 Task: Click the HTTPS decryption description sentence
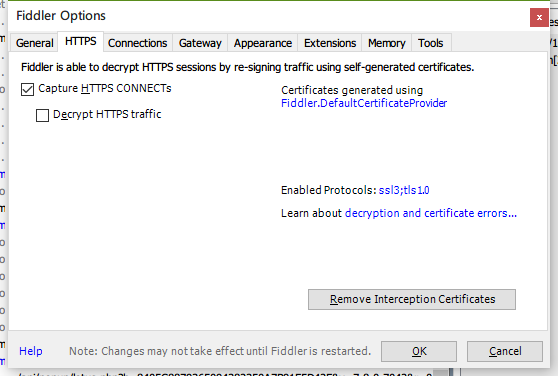[x=248, y=67]
